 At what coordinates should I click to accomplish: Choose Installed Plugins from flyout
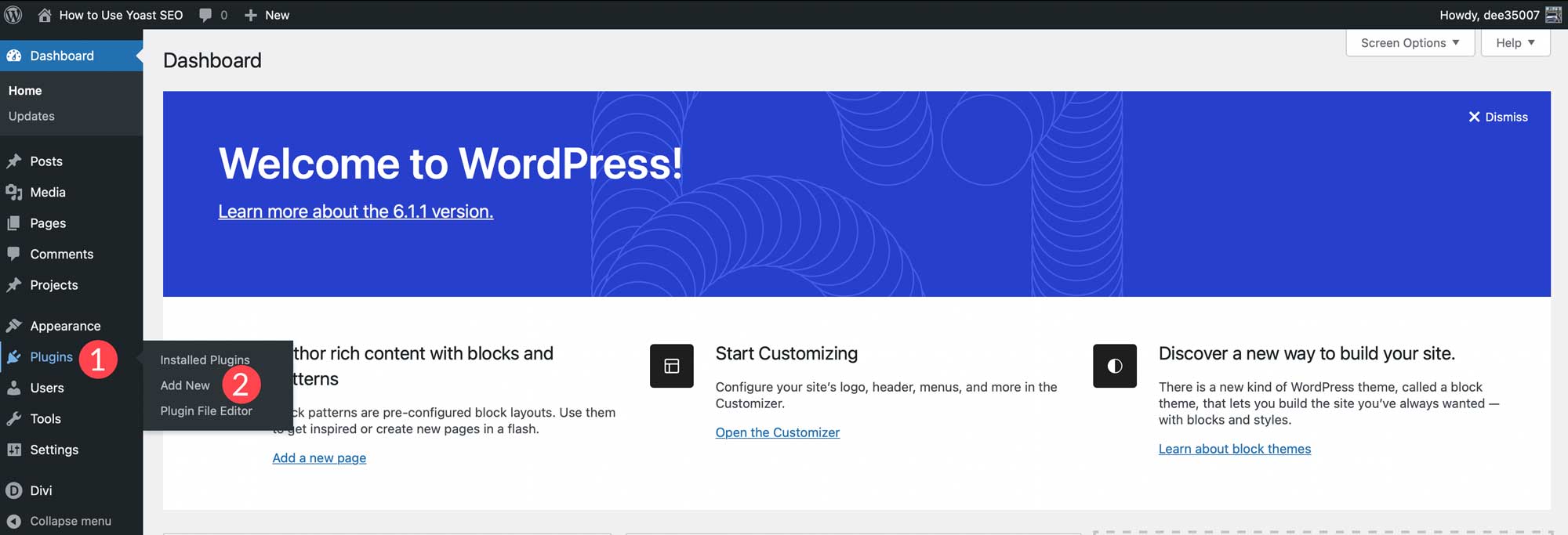pyautogui.click(x=205, y=360)
